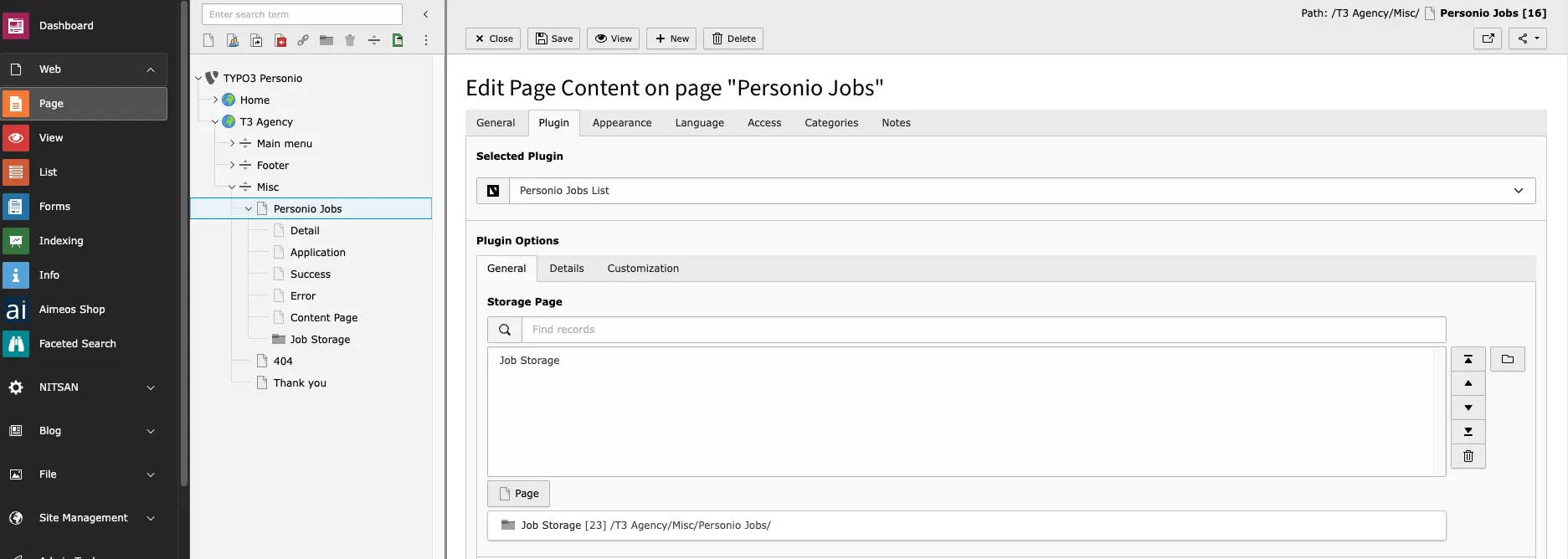Open record in new window
Image resolution: width=1568 pixels, height=559 pixels.
pos(1488,38)
